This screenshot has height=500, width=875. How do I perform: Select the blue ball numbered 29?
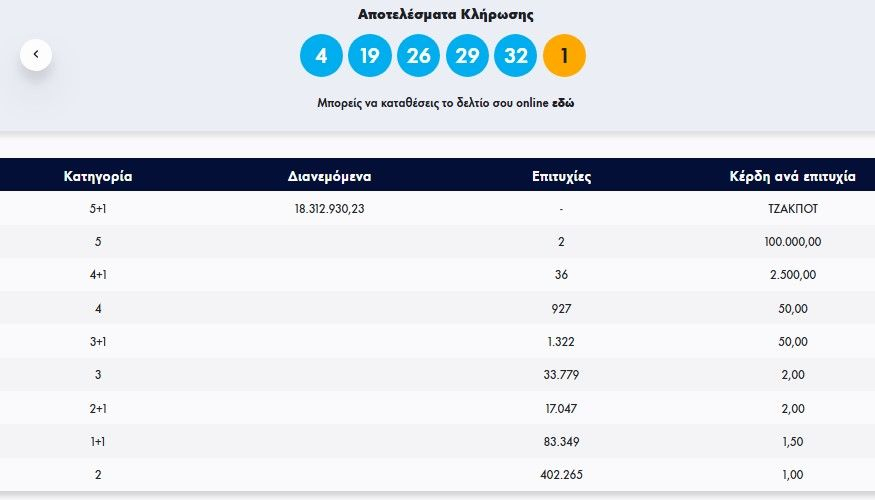[x=467, y=56]
